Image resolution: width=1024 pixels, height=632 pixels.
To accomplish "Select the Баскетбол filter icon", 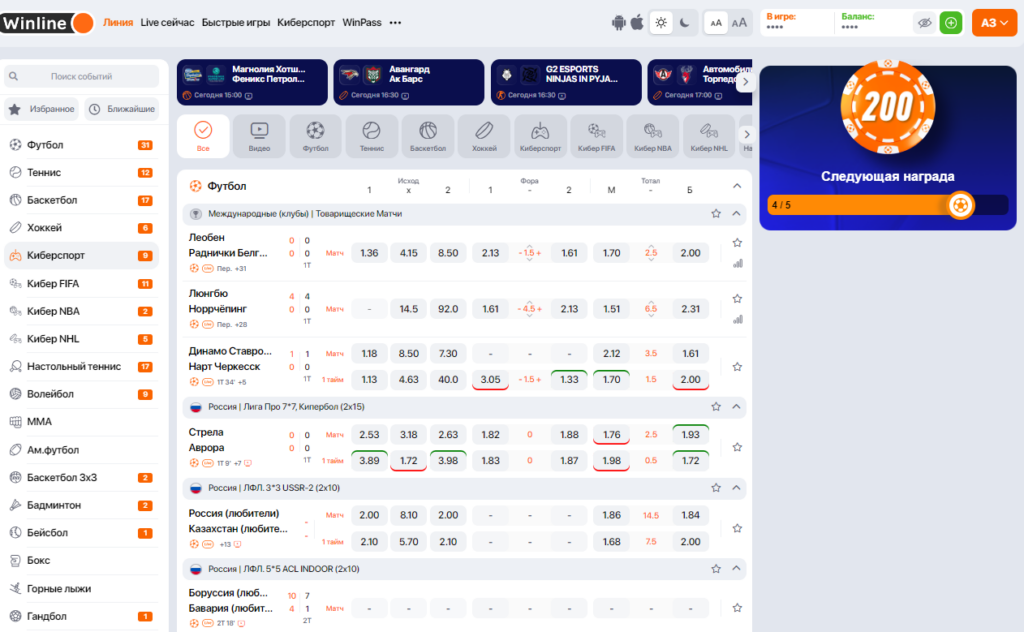I will tap(428, 136).
